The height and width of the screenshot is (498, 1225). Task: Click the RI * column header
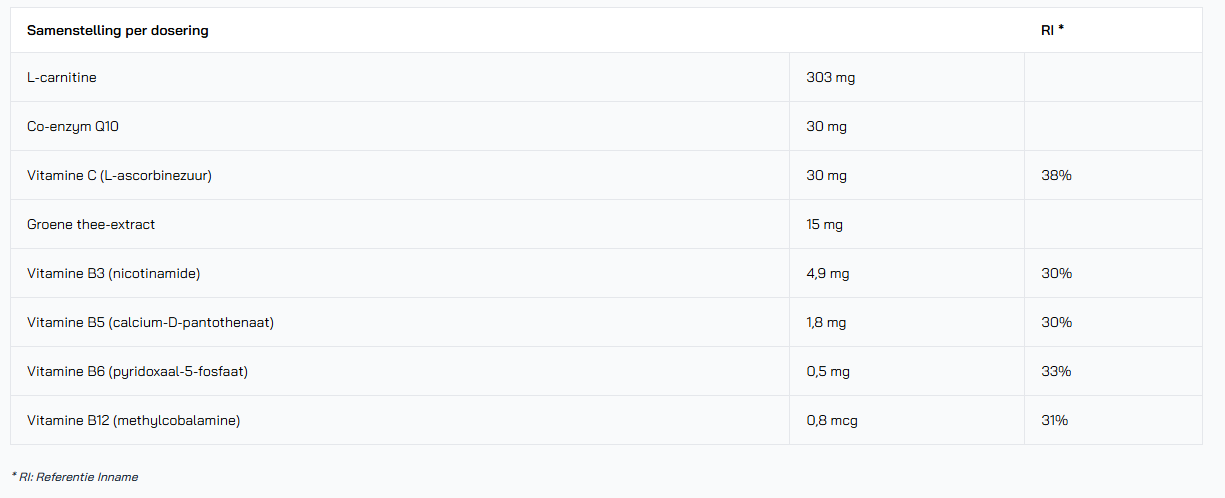(1052, 30)
